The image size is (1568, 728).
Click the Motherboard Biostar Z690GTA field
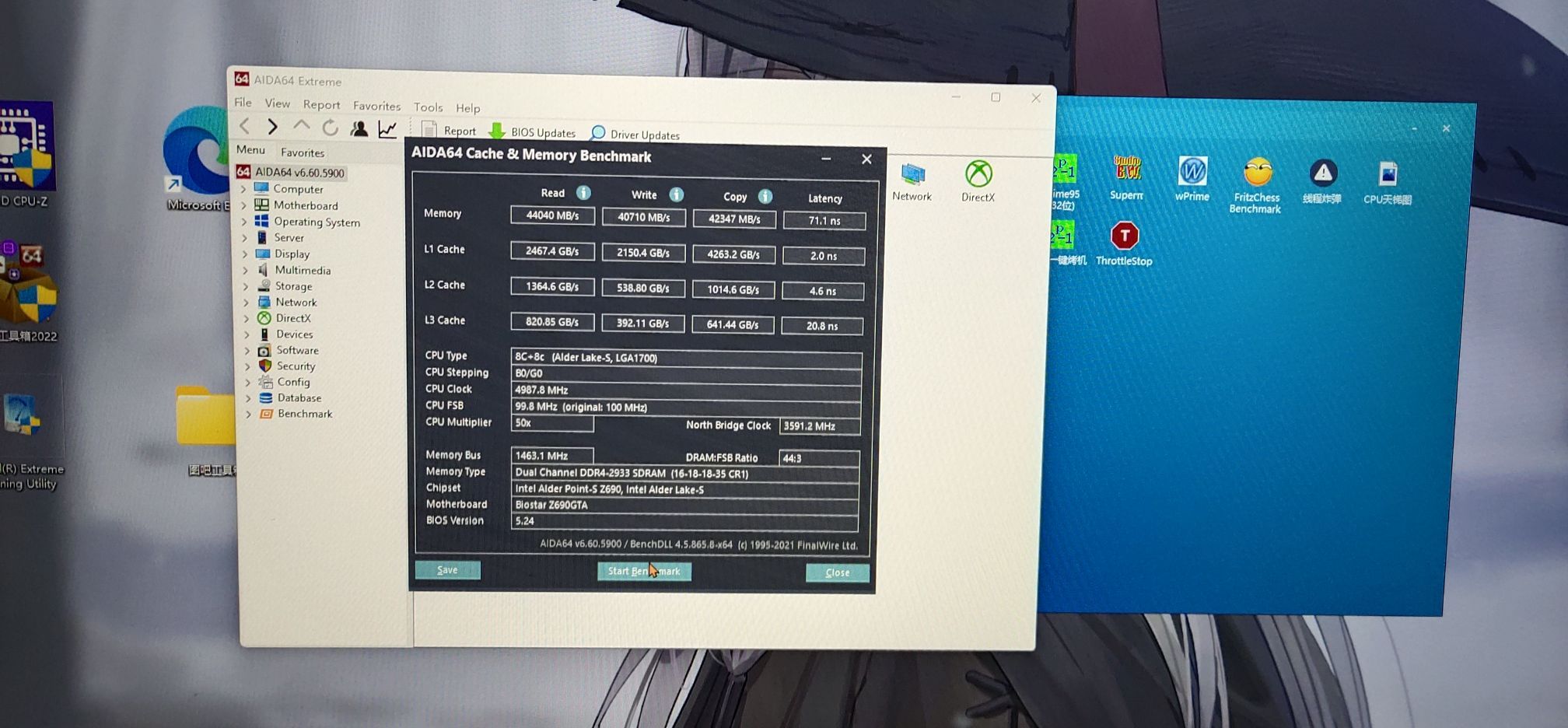click(684, 505)
